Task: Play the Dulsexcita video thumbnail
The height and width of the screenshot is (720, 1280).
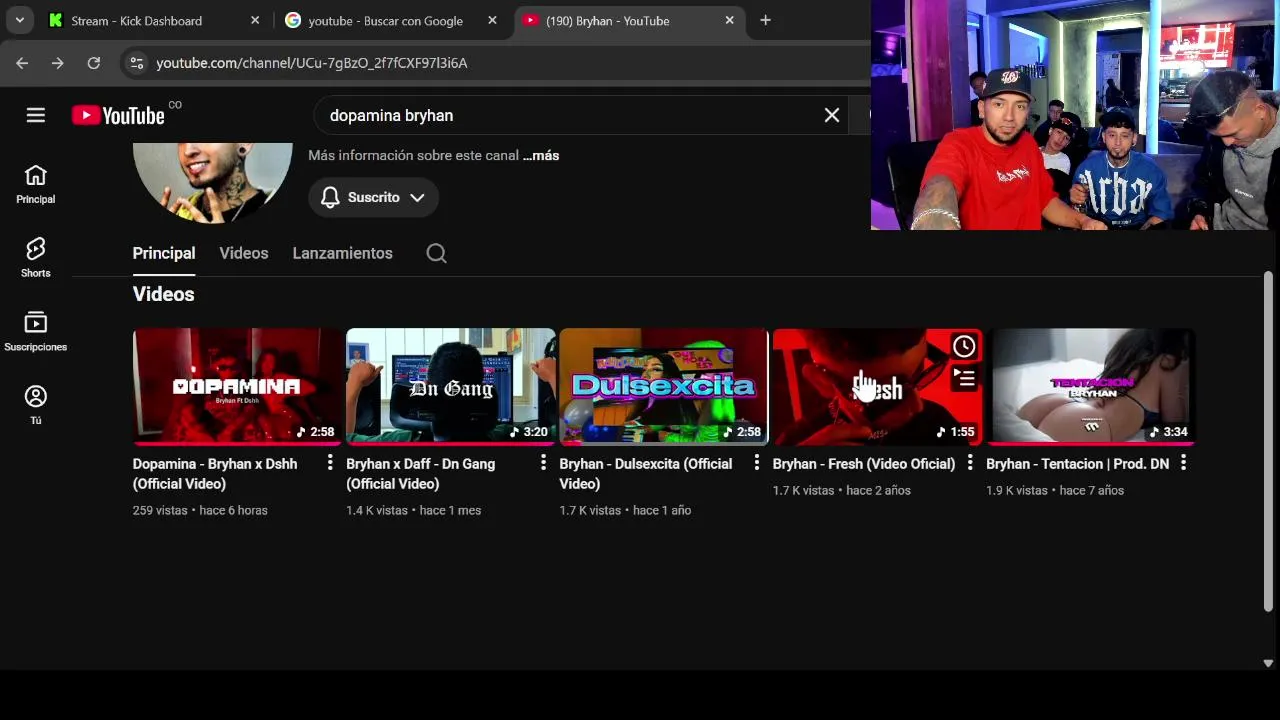Action: (x=664, y=386)
